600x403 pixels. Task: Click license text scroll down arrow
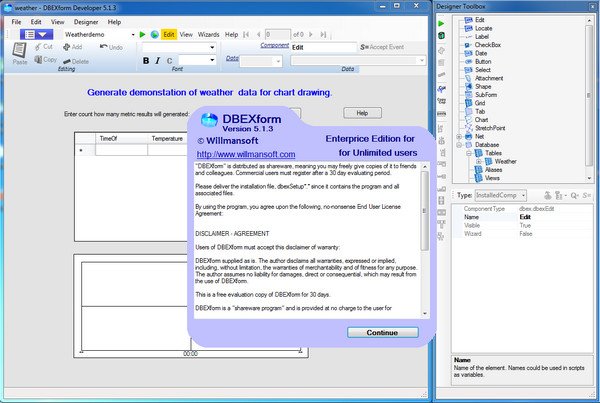pyautogui.click(x=425, y=314)
